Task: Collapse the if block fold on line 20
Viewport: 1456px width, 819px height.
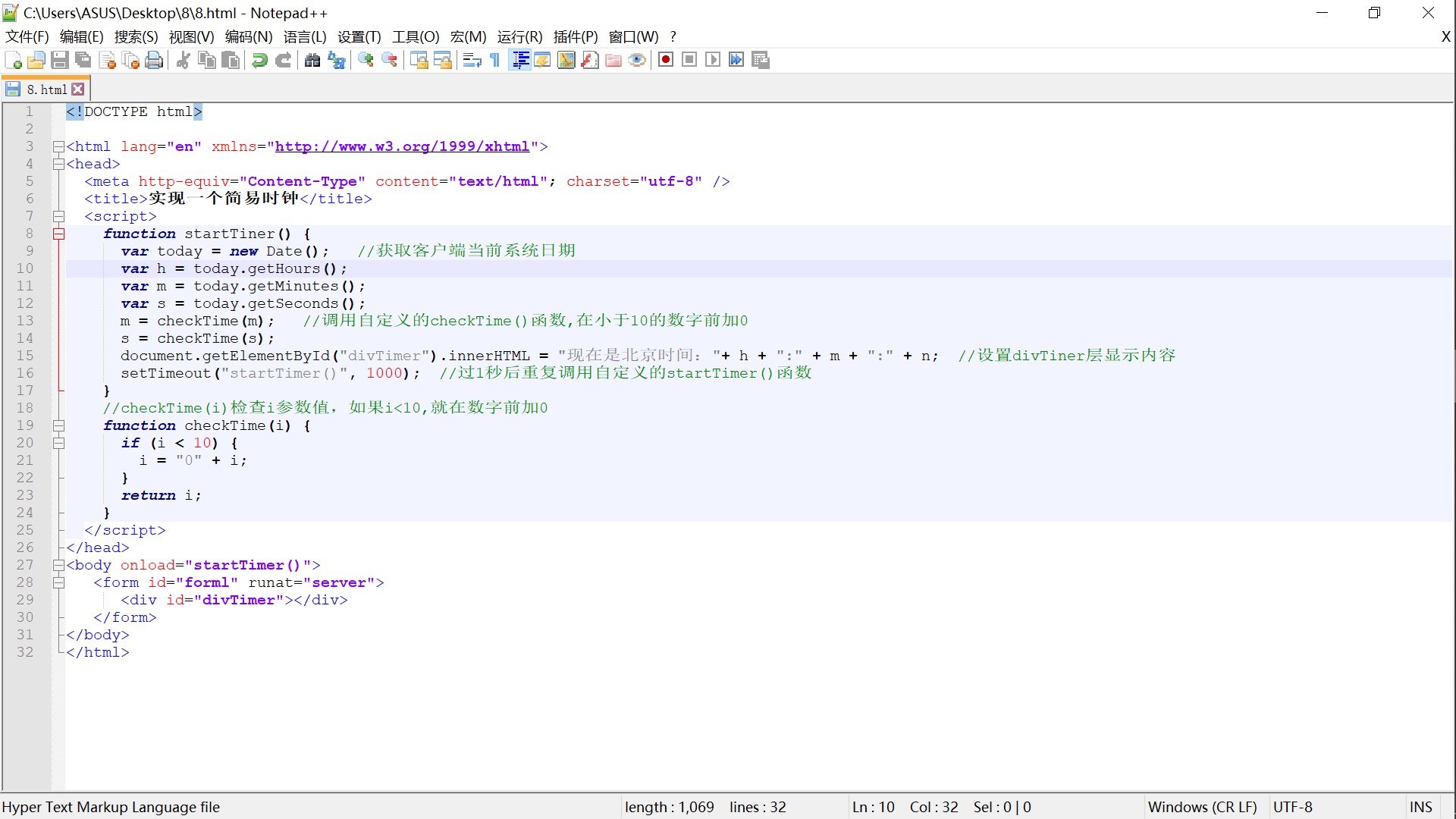Action: [x=58, y=443]
